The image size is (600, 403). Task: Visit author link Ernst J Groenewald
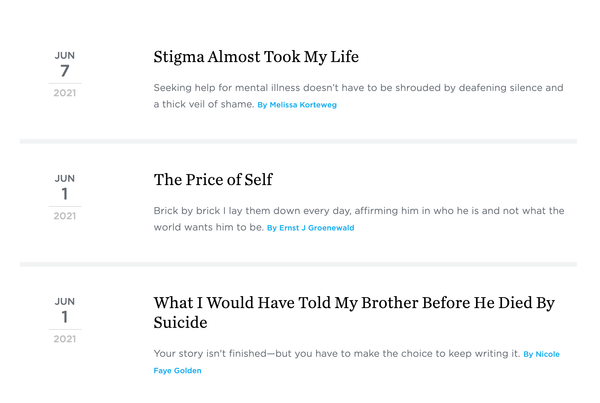[310, 228]
